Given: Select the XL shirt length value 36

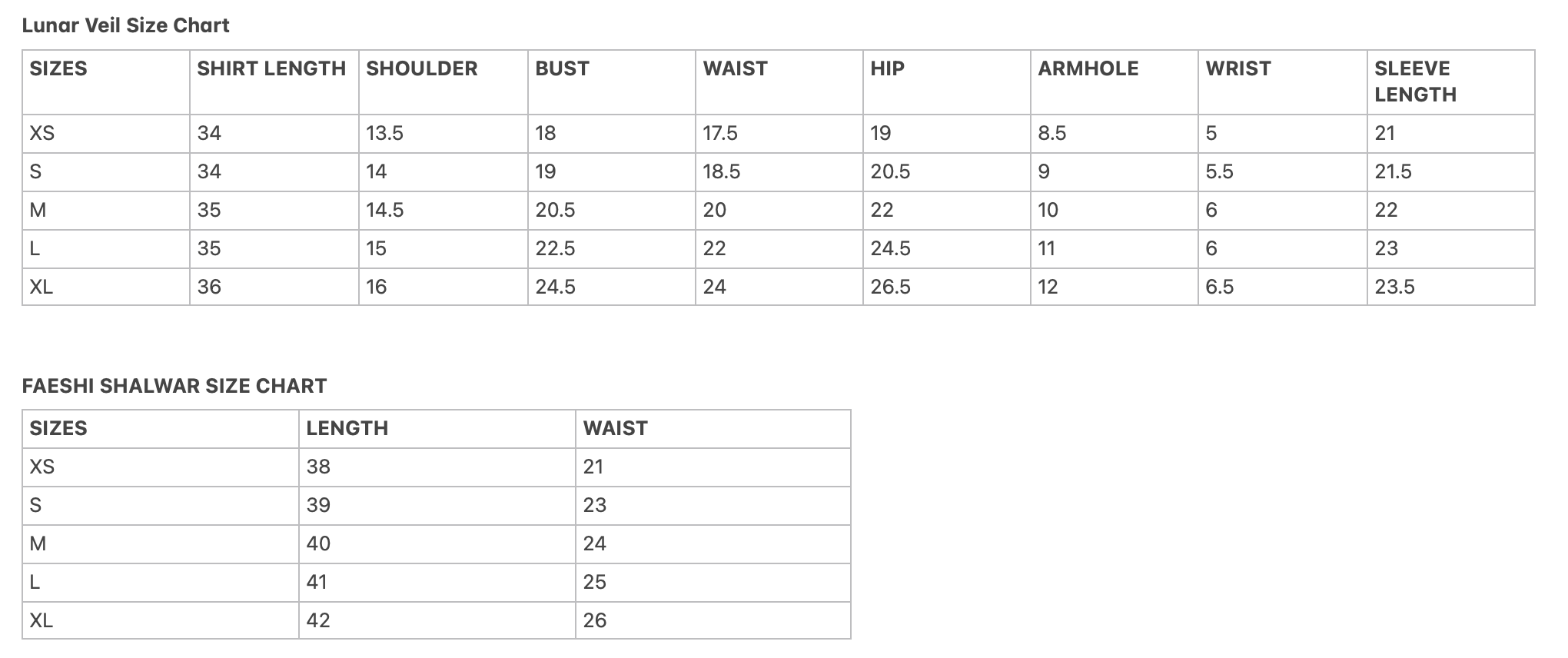Looking at the screenshot, I should point(209,287).
